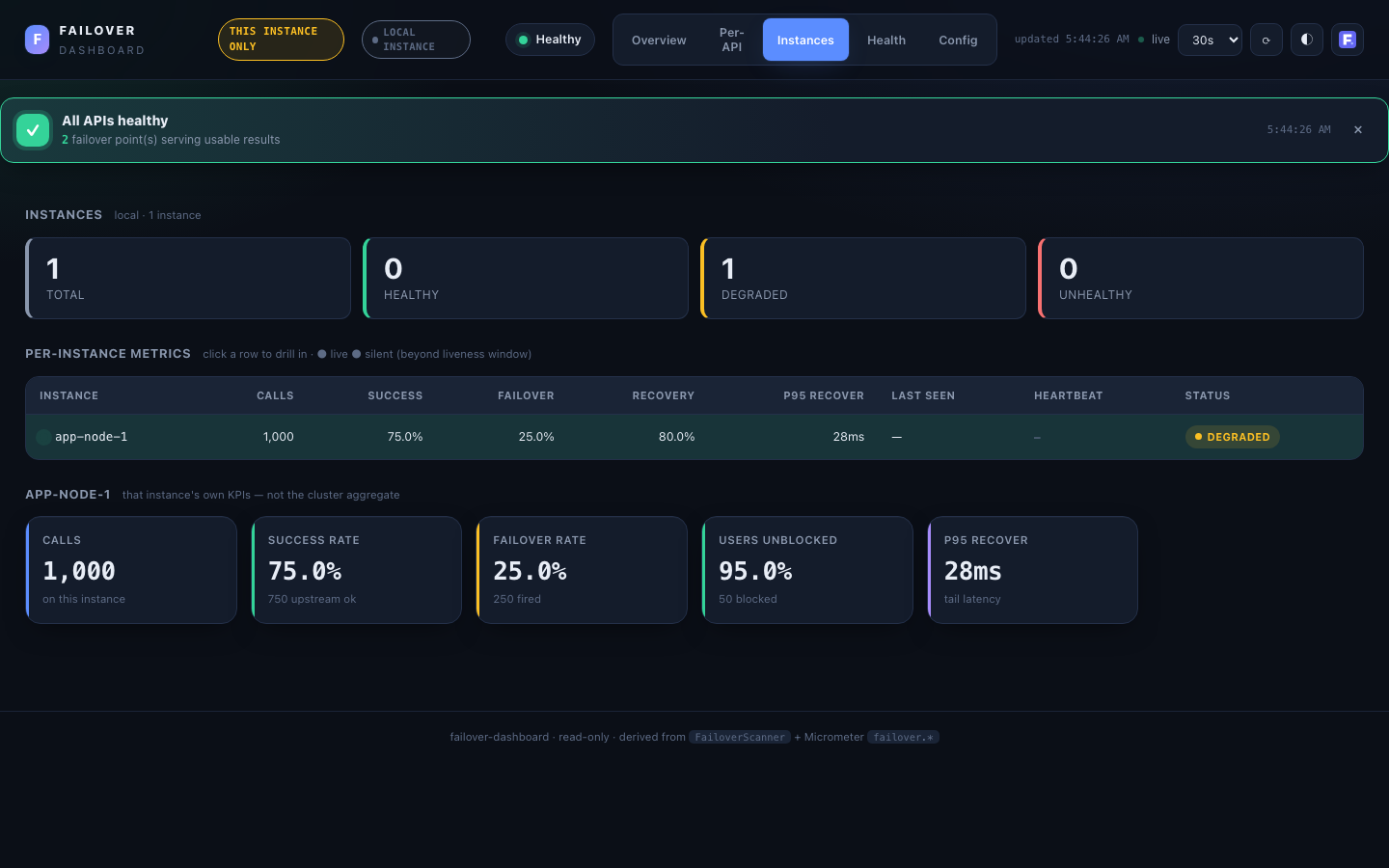
Task: Click the Success Rate KPI card
Action: [x=357, y=570]
